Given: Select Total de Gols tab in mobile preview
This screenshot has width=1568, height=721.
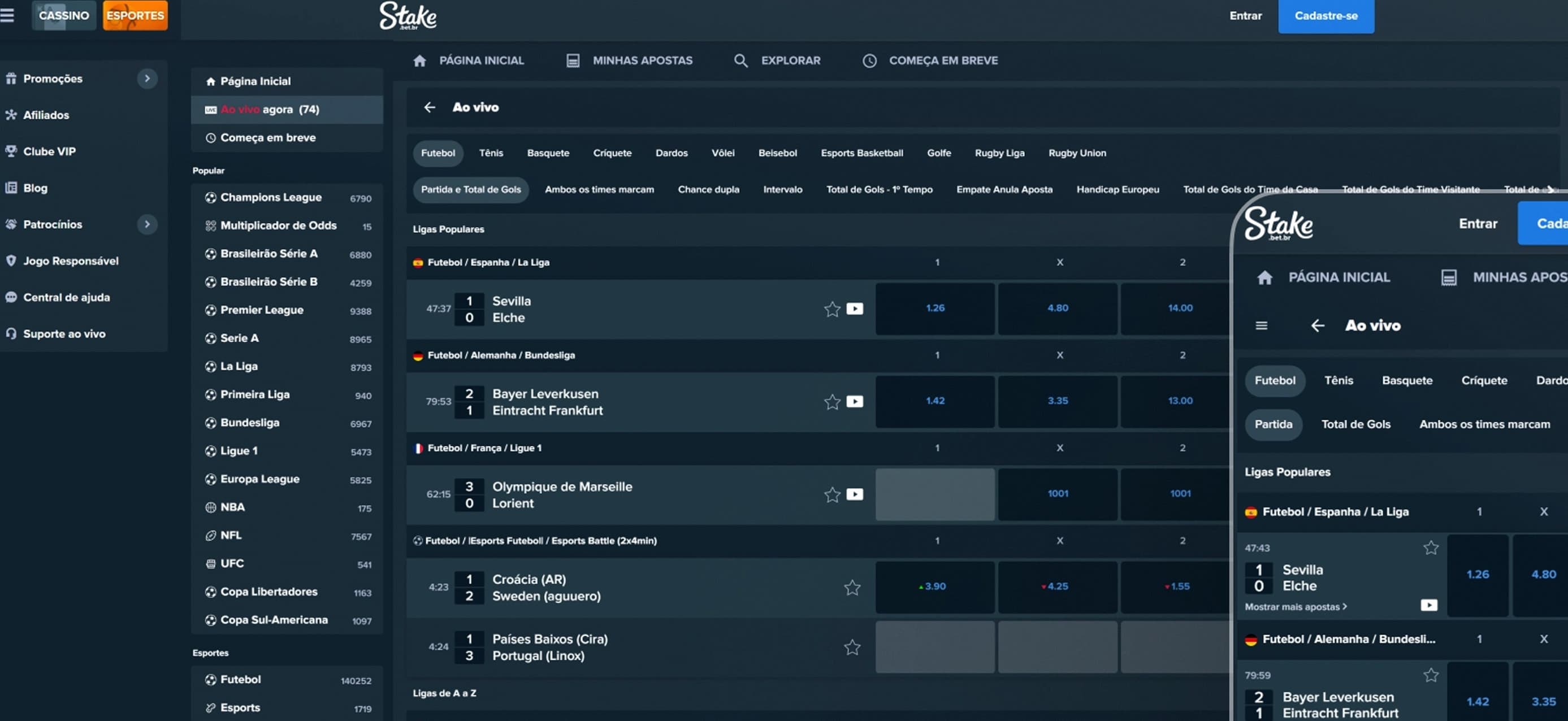Looking at the screenshot, I should [1355, 425].
